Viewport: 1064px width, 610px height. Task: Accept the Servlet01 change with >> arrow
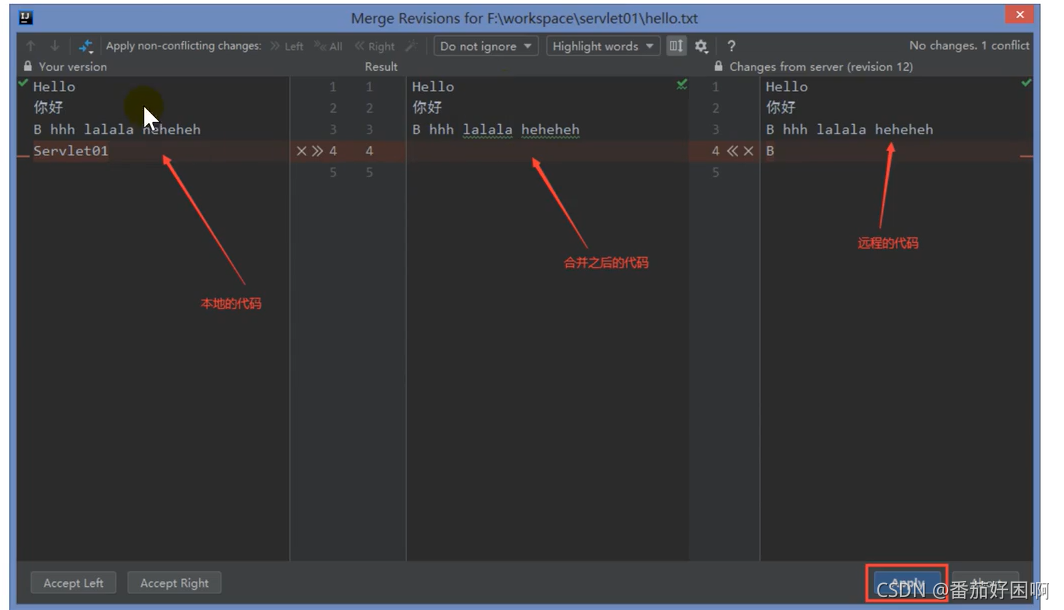click(317, 151)
